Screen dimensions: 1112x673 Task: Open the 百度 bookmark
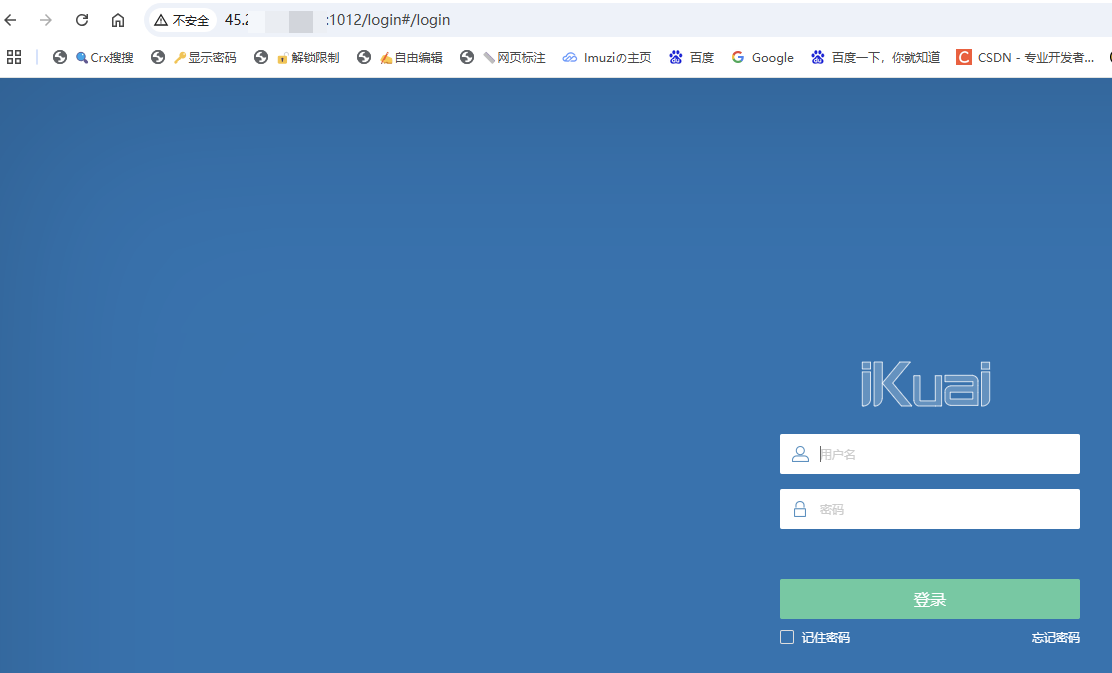tap(691, 57)
